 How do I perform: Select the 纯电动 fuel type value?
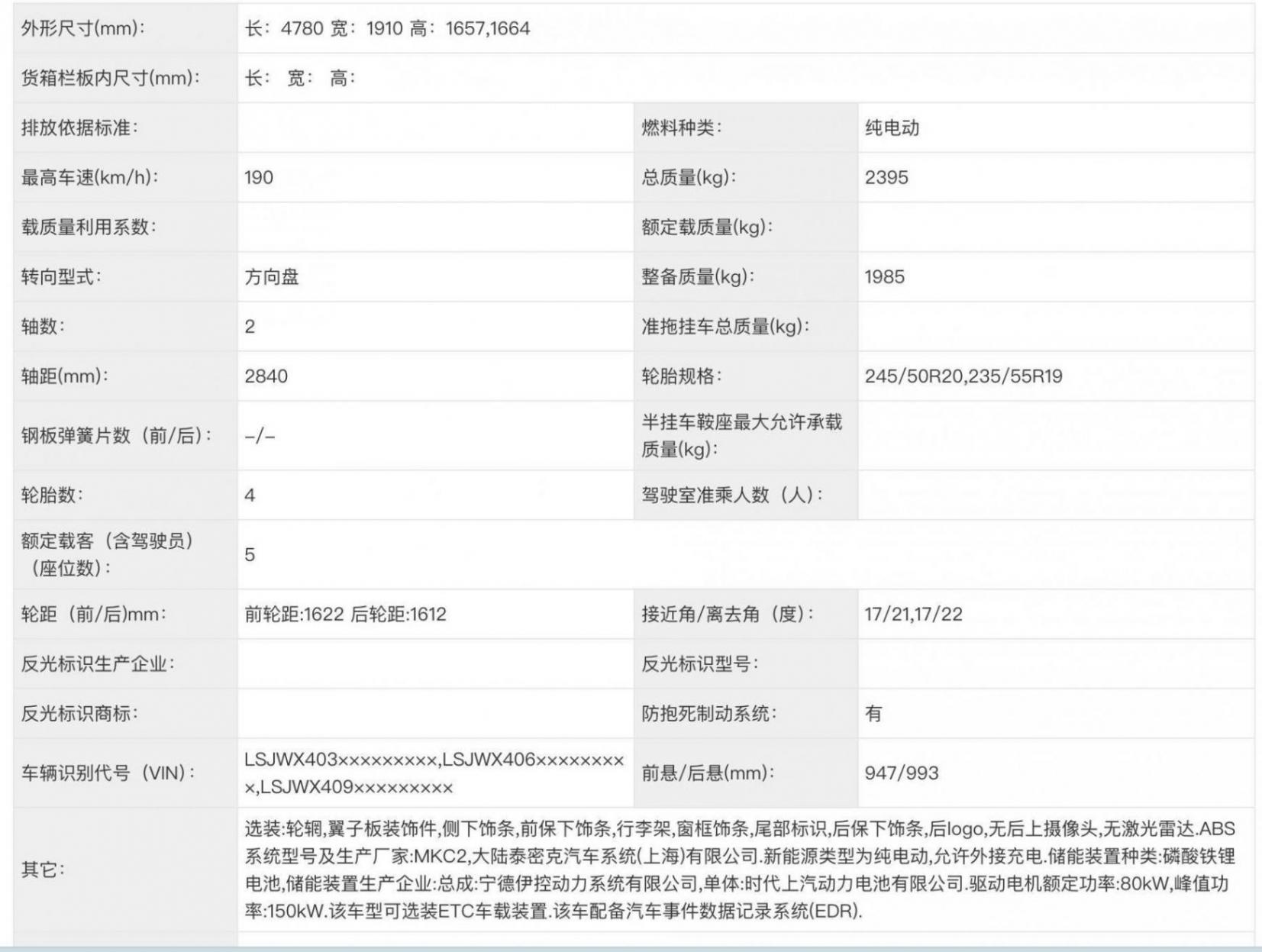(x=892, y=127)
